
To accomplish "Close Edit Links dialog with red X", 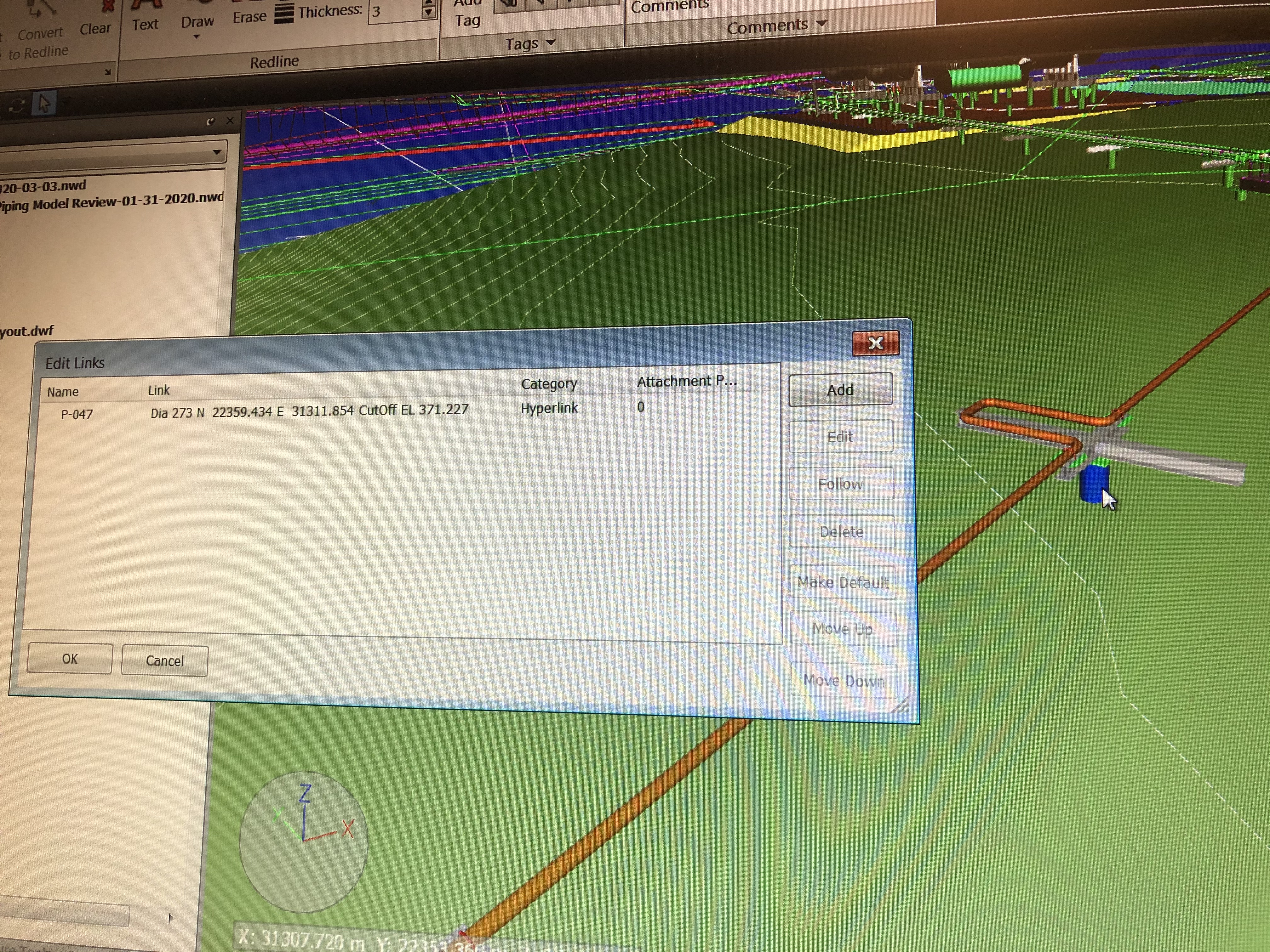I will point(876,343).
